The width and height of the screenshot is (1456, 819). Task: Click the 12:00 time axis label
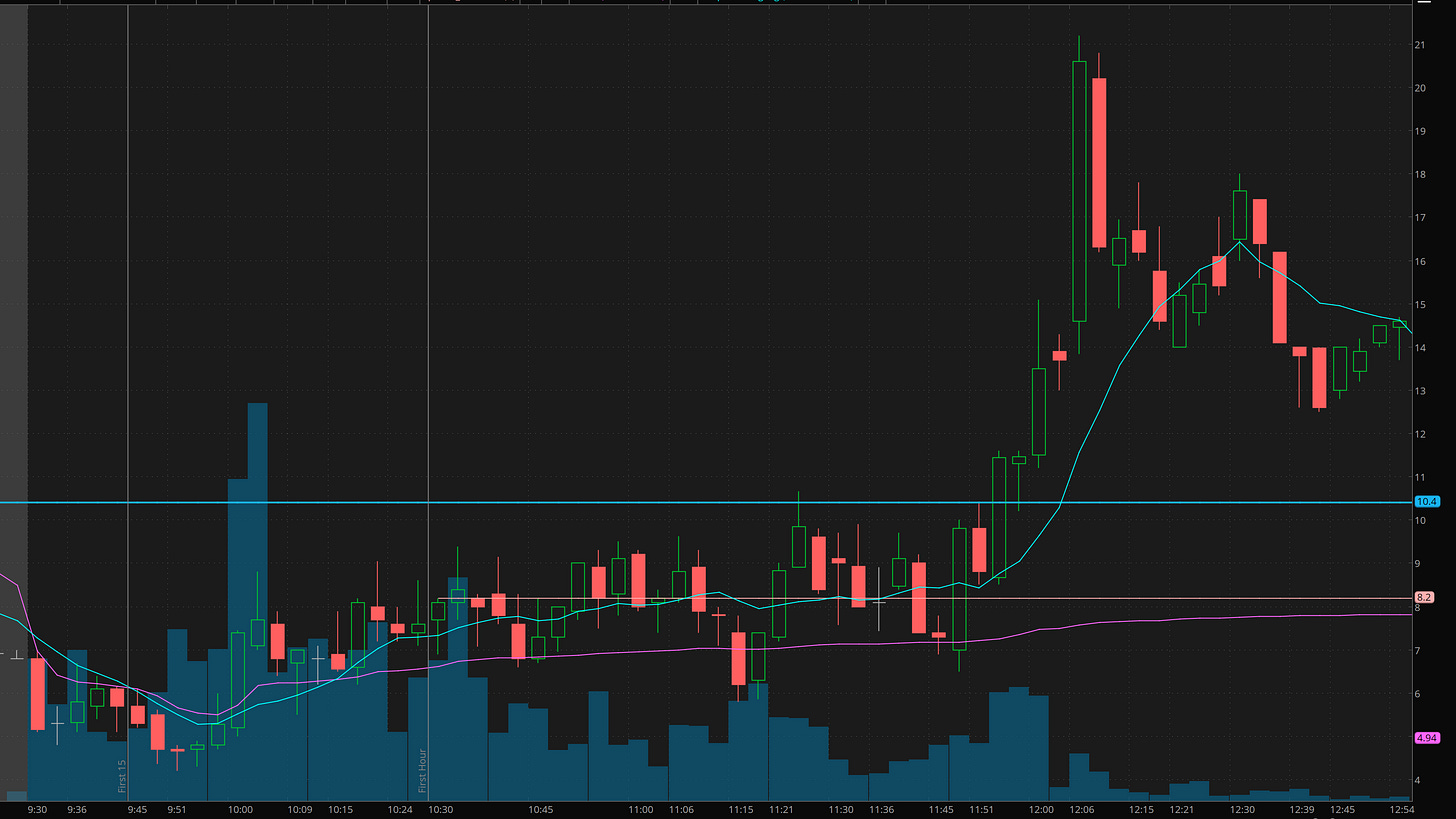tap(1042, 810)
